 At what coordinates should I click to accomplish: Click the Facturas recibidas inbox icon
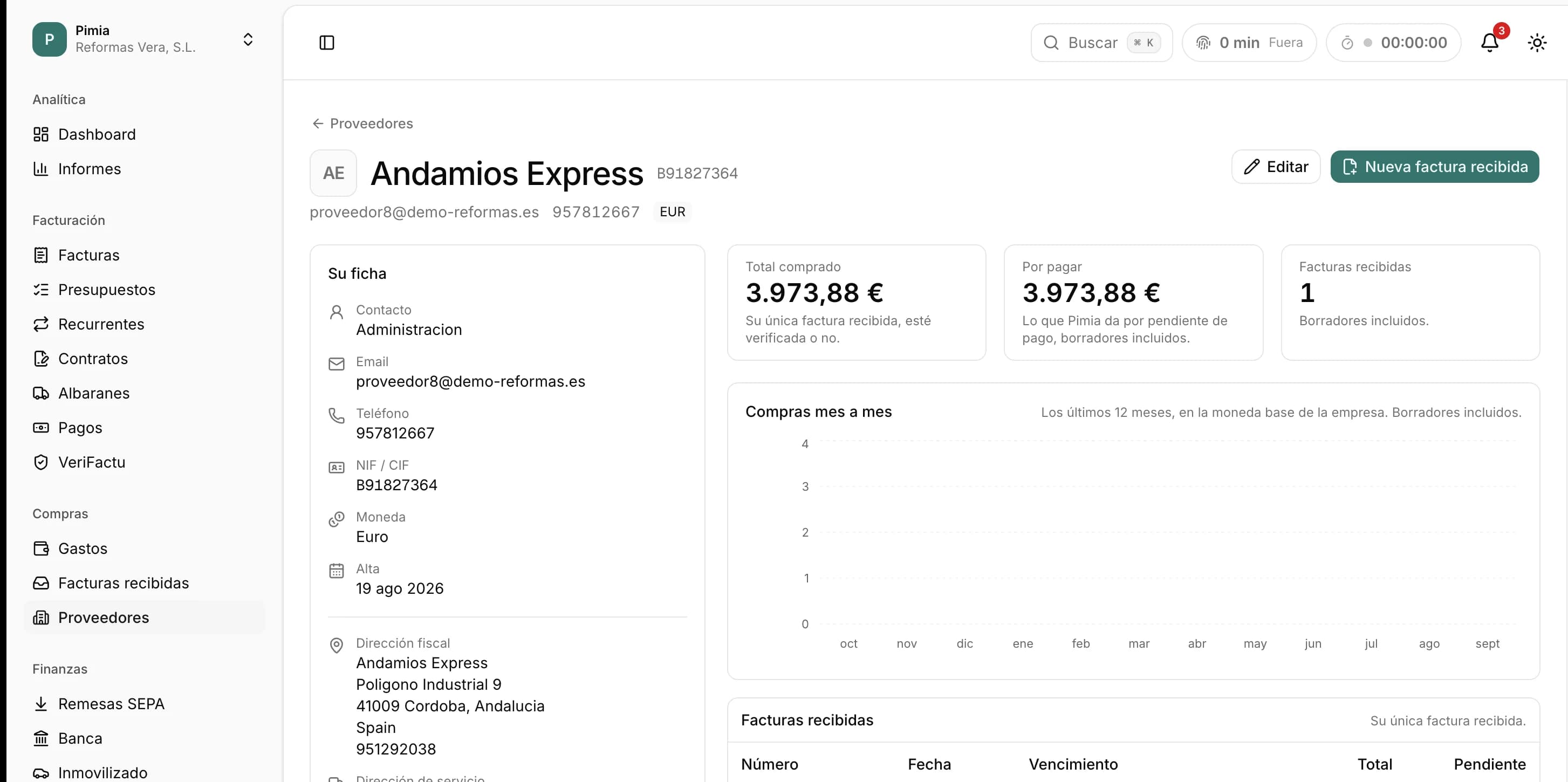pyautogui.click(x=41, y=583)
